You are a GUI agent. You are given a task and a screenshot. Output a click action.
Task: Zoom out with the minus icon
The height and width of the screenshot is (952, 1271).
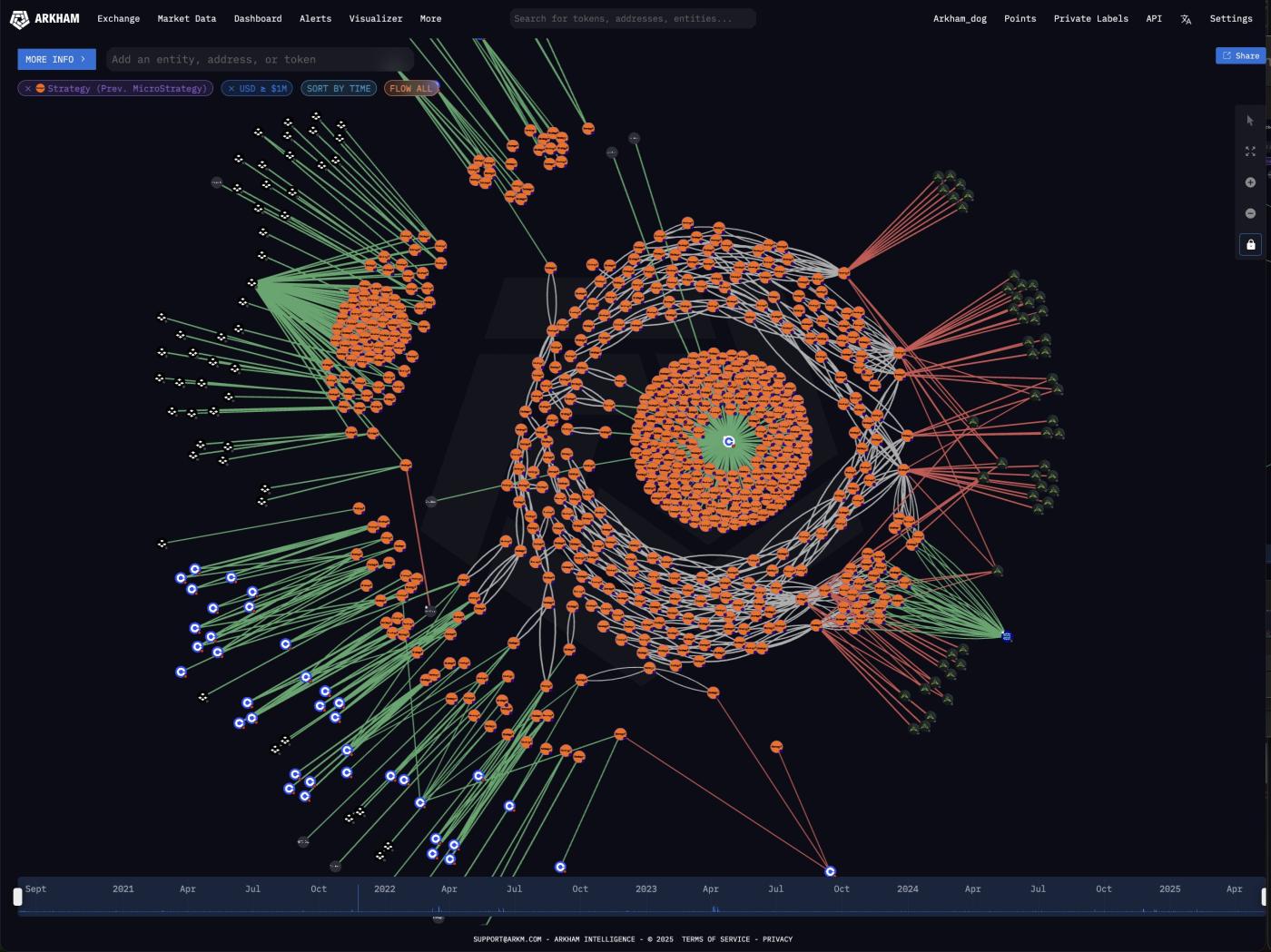point(1250,213)
